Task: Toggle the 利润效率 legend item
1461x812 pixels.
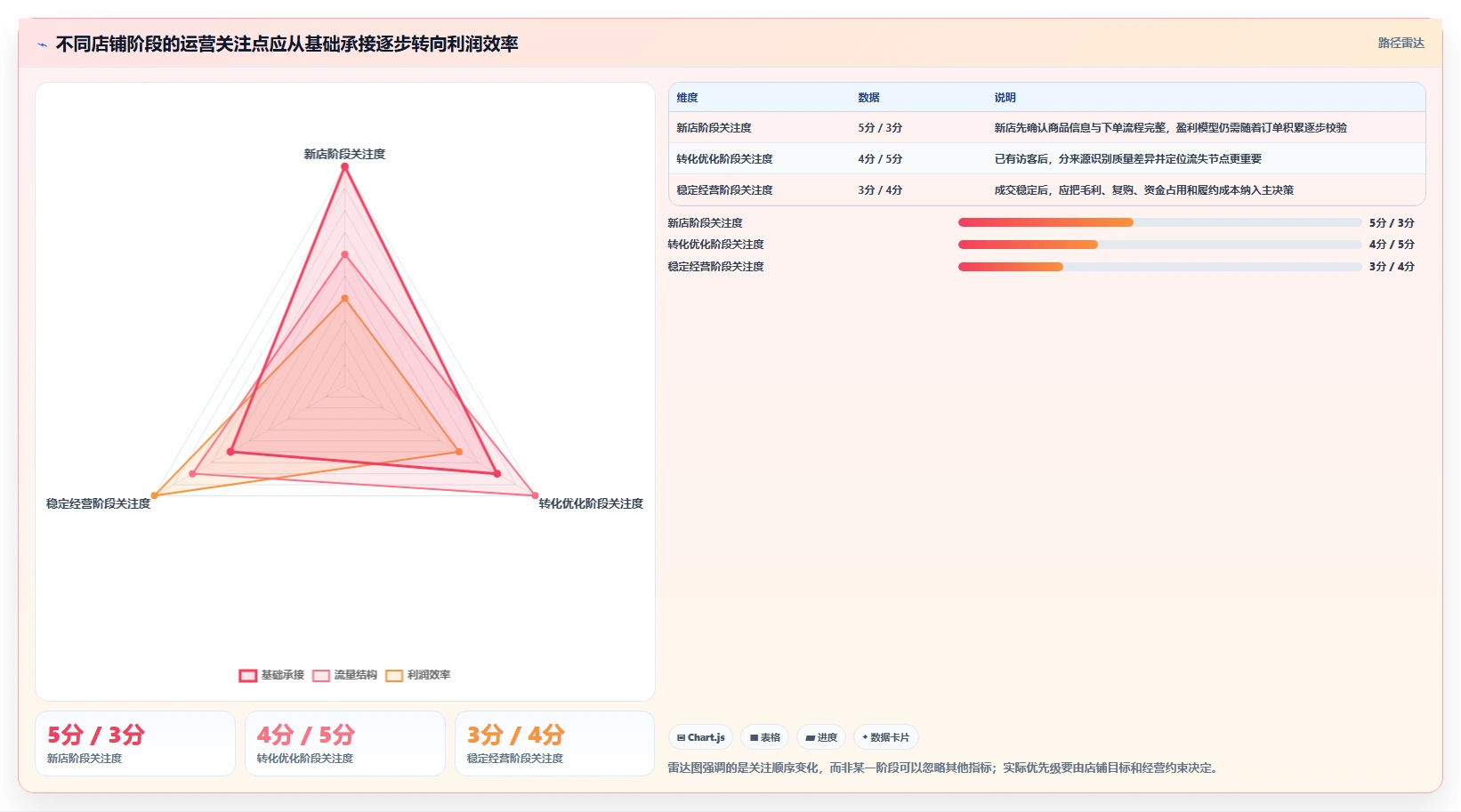Action: click(418, 675)
